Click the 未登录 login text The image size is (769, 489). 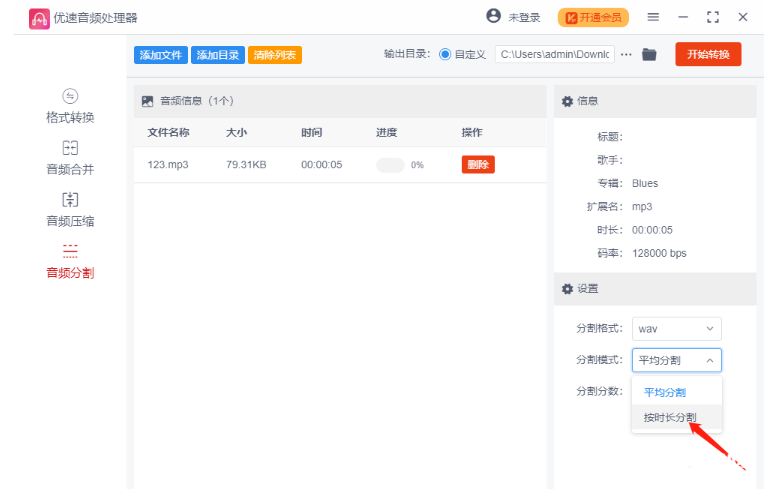(x=524, y=18)
